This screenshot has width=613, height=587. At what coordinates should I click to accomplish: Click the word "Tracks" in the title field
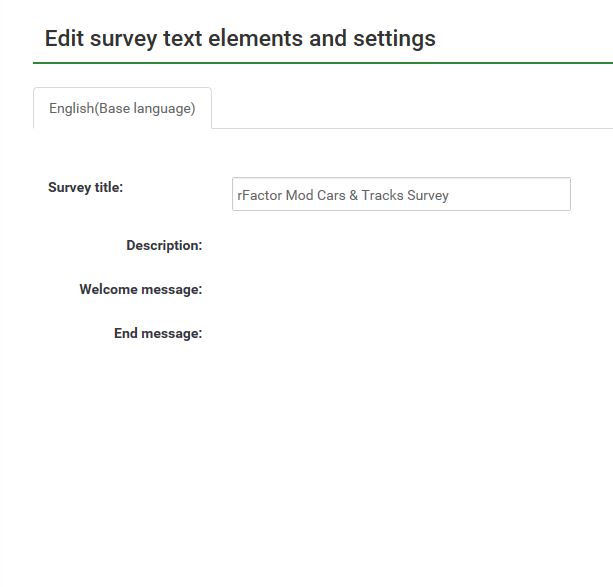382,195
